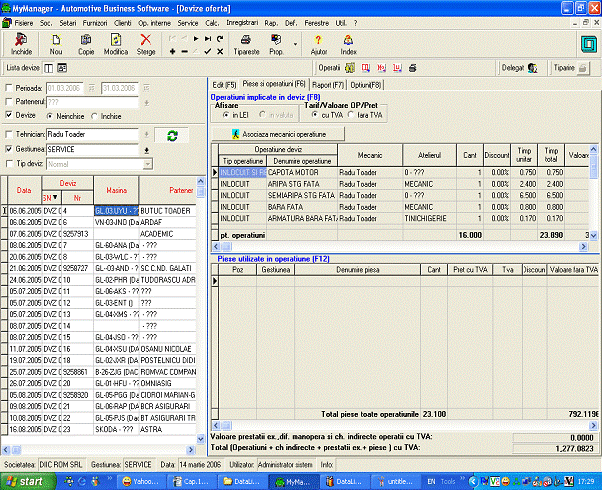Image resolution: width=602 pixels, height=490 pixels.
Task: Toggle the Tehnician filter checkbox
Action: tap(8, 134)
